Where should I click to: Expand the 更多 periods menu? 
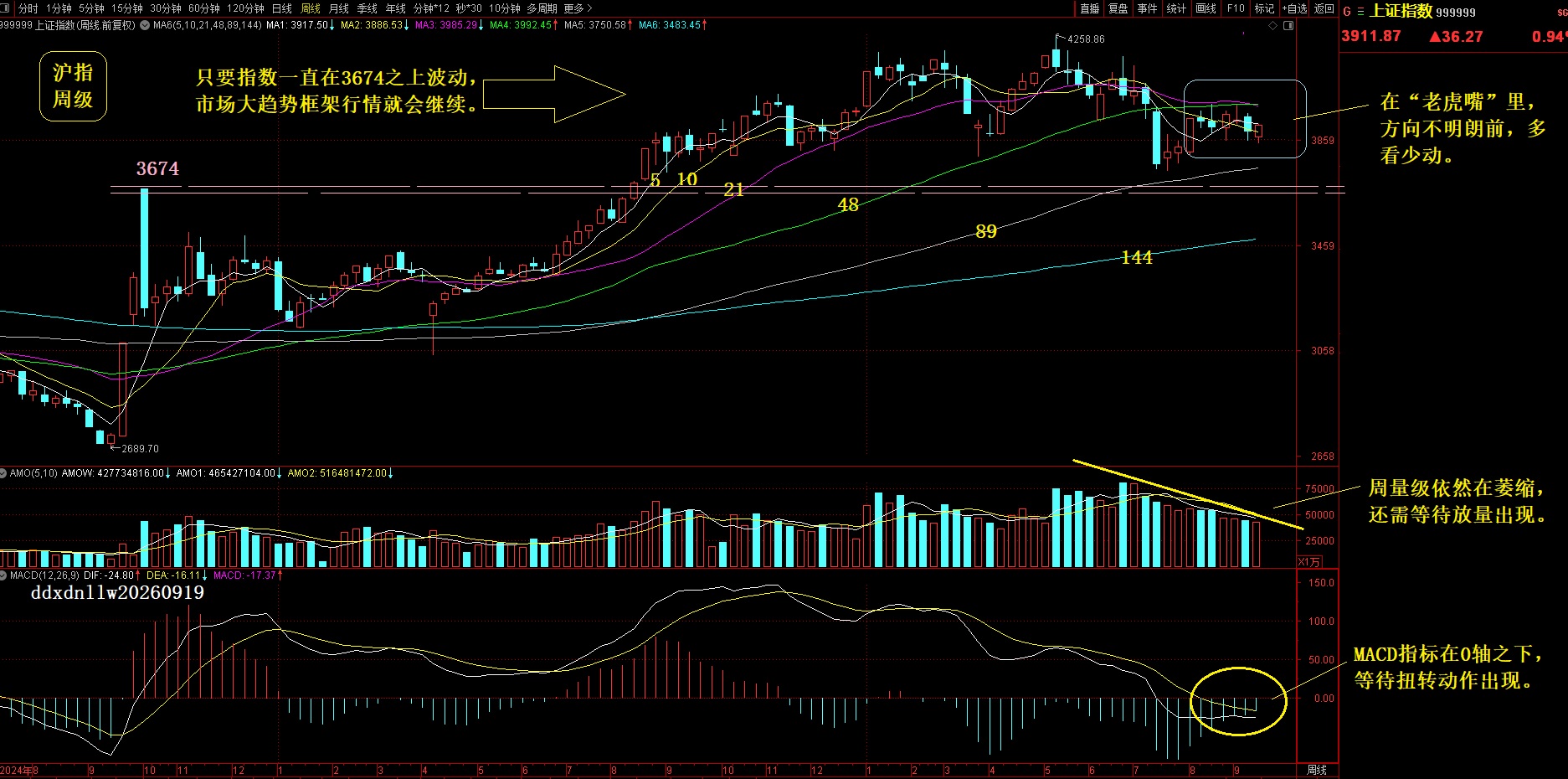click(x=578, y=8)
